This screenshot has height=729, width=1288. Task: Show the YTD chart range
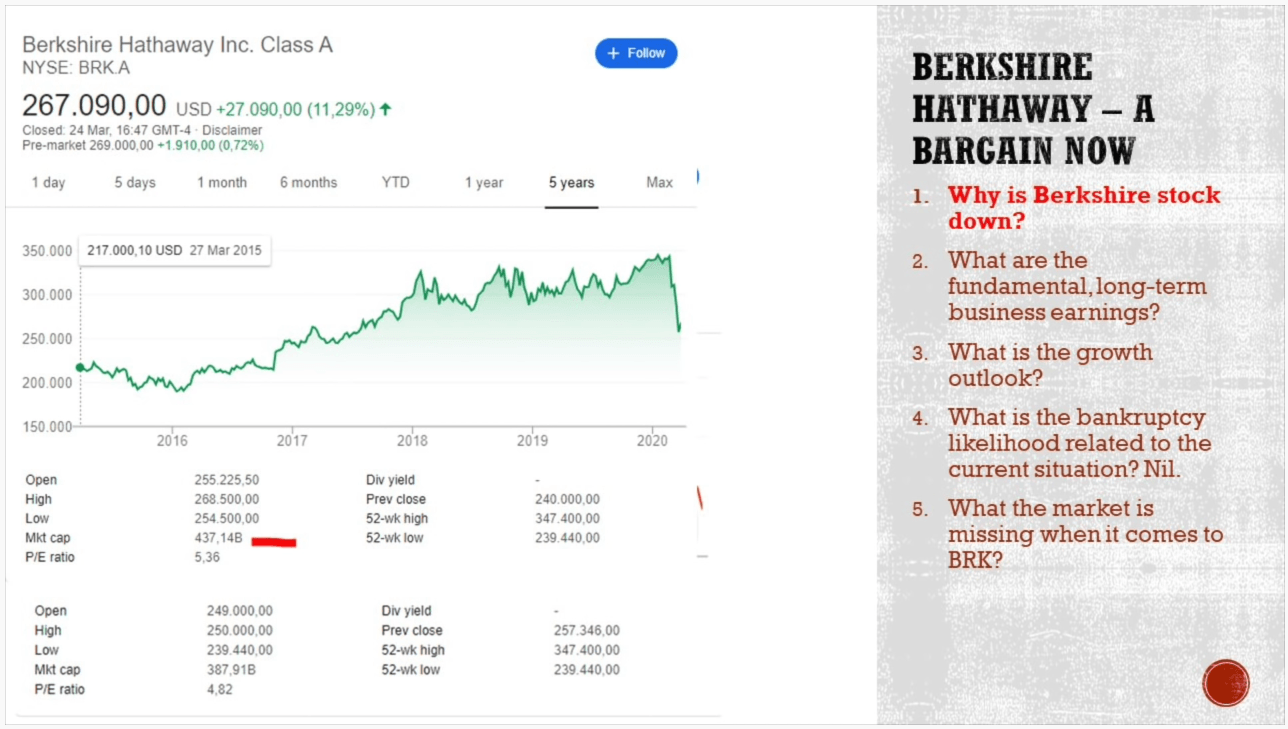[x=395, y=183]
